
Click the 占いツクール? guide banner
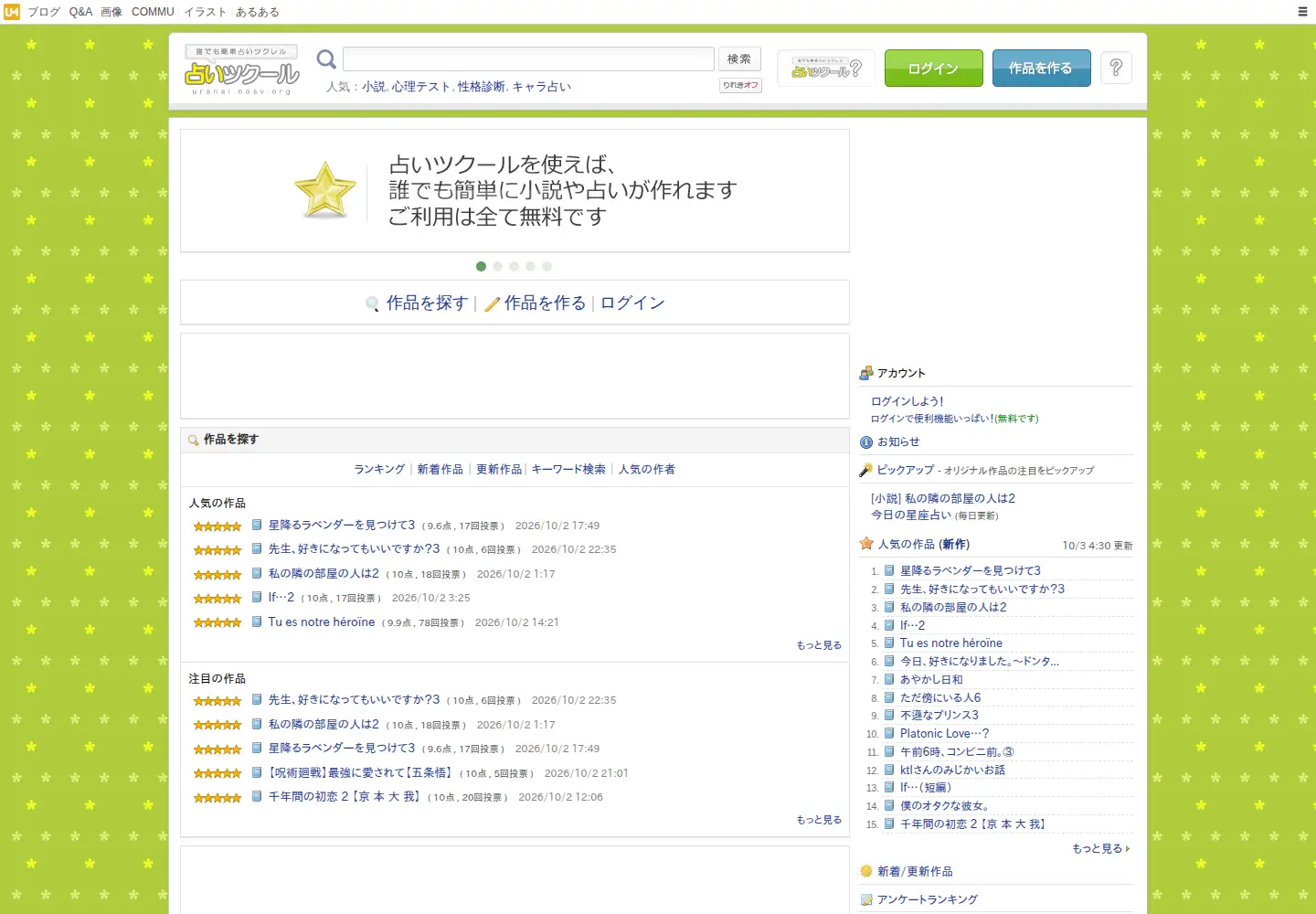pos(826,69)
